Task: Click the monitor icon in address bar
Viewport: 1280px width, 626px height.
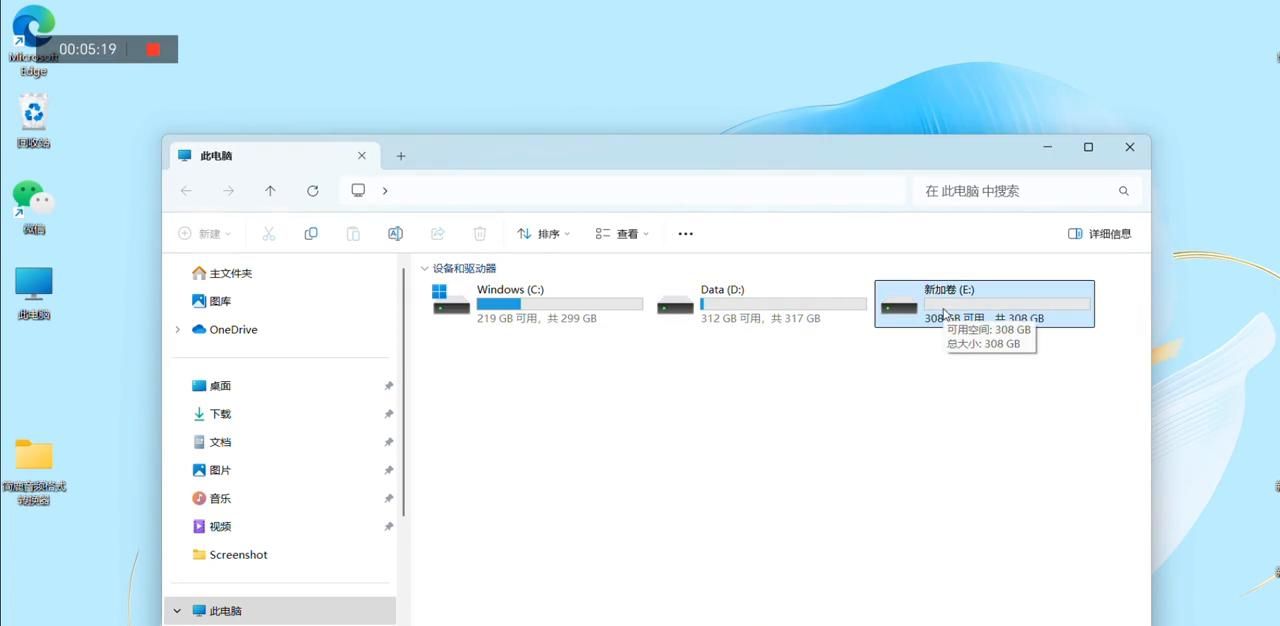Action: [358, 190]
